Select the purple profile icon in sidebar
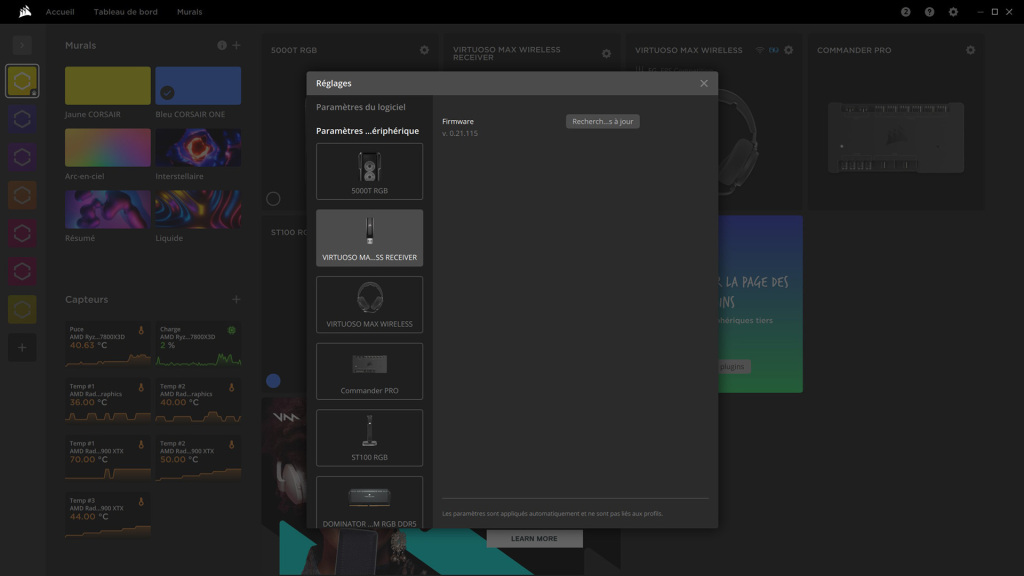 (22, 157)
